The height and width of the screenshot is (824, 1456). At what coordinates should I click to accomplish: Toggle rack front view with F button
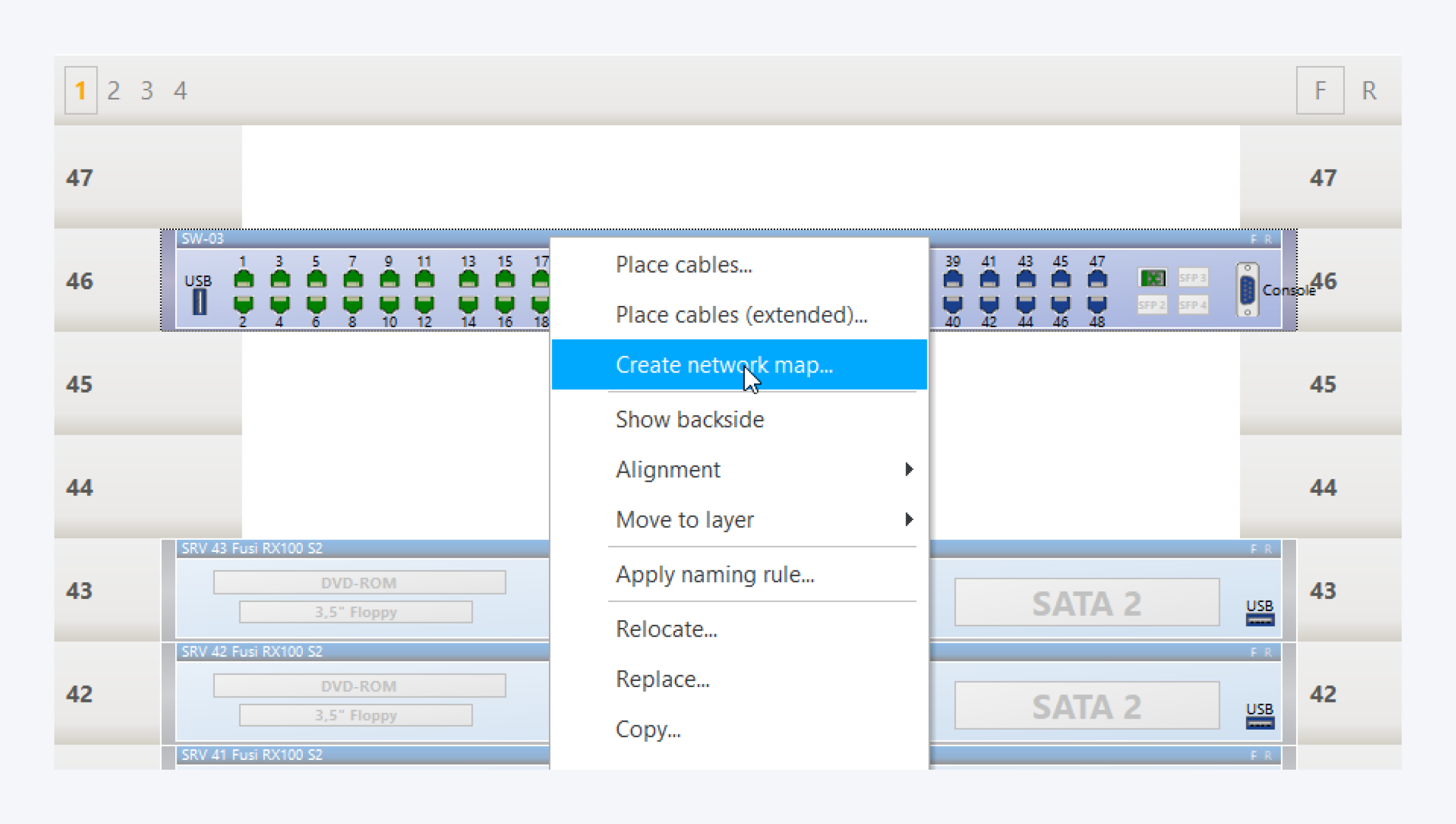pyautogui.click(x=1320, y=91)
